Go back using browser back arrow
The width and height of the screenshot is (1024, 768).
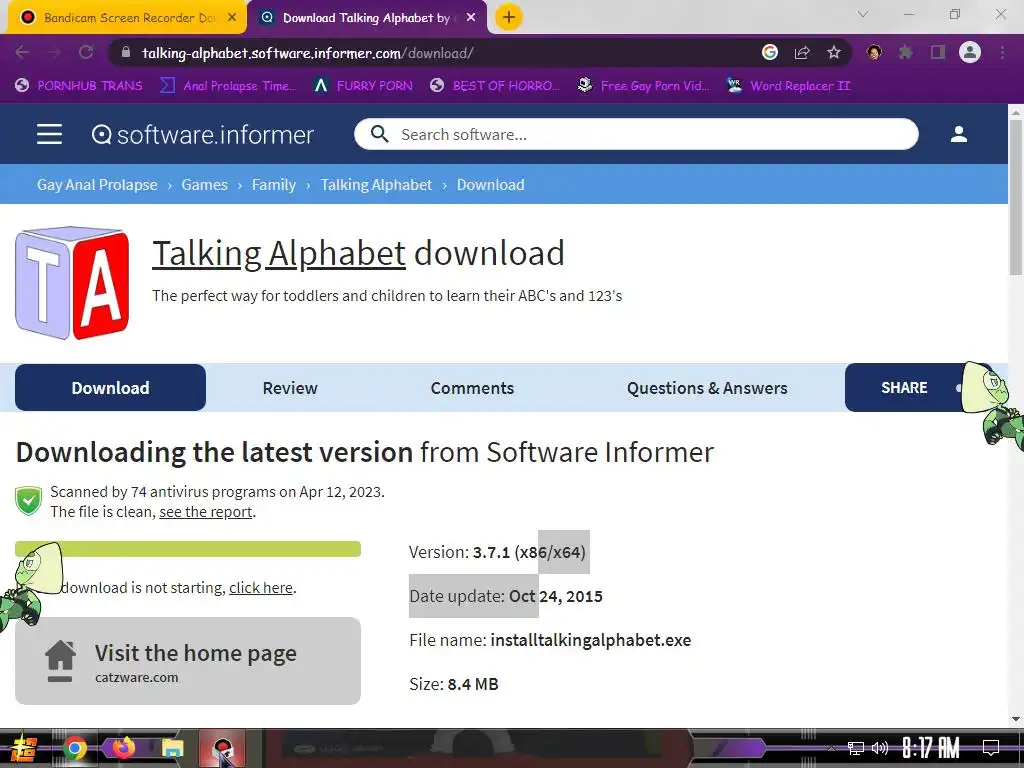pyautogui.click(x=22, y=53)
